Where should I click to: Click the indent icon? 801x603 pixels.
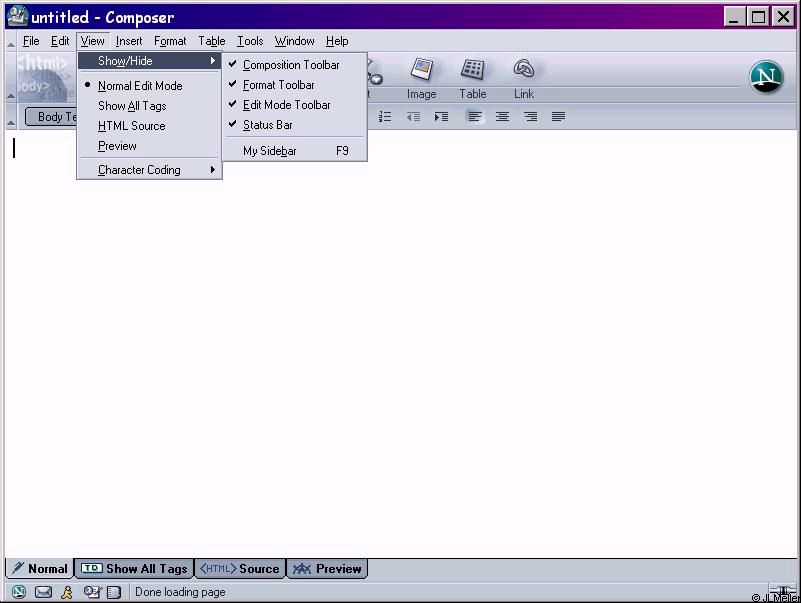coord(441,117)
